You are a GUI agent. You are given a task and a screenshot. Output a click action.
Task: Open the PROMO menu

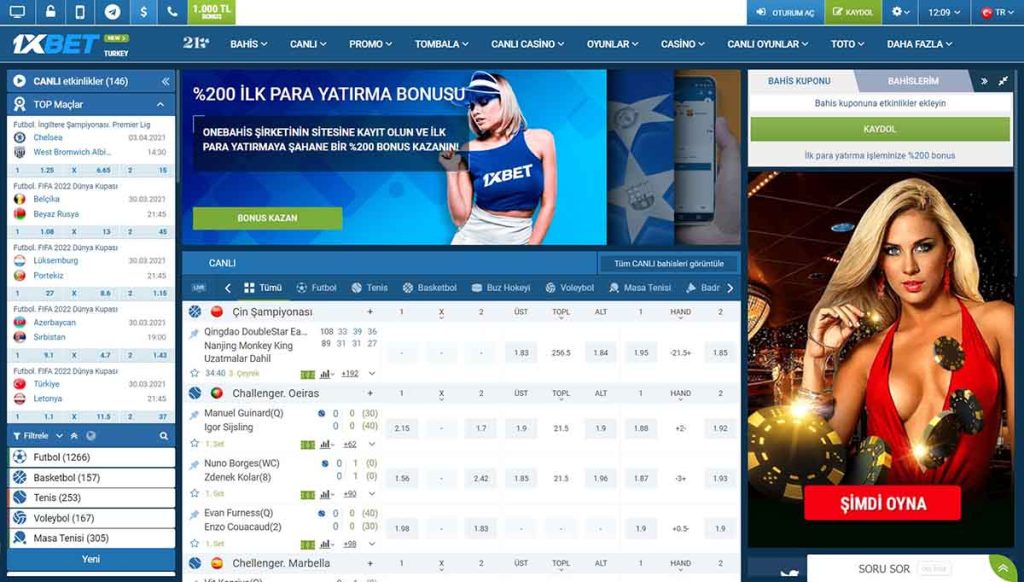[x=370, y=44]
